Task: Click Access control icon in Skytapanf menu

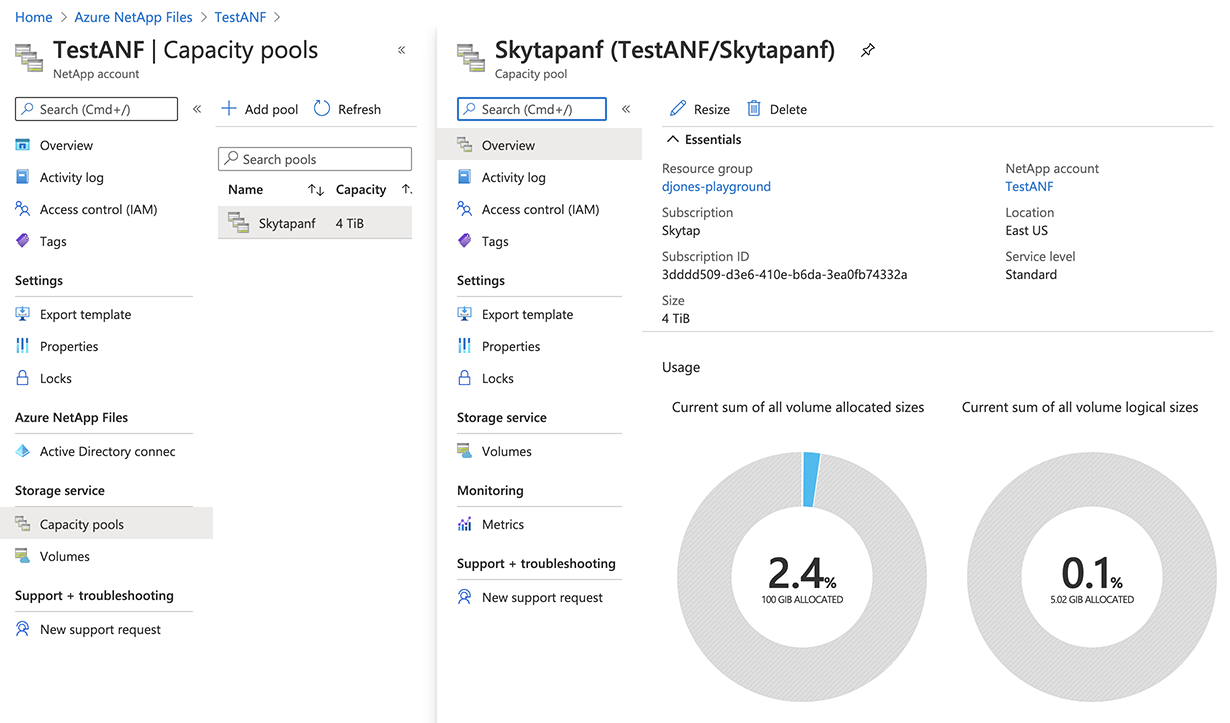Action: [465, 209]
